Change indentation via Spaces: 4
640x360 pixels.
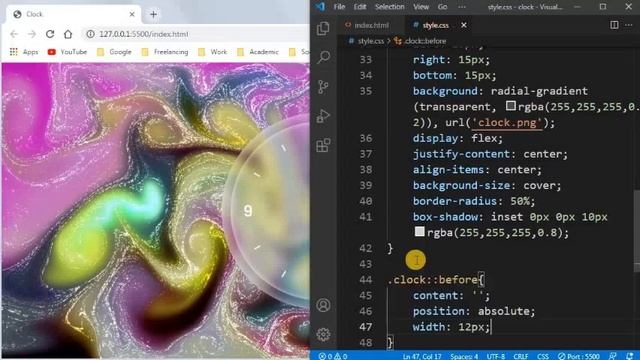(x=464, y=356)
